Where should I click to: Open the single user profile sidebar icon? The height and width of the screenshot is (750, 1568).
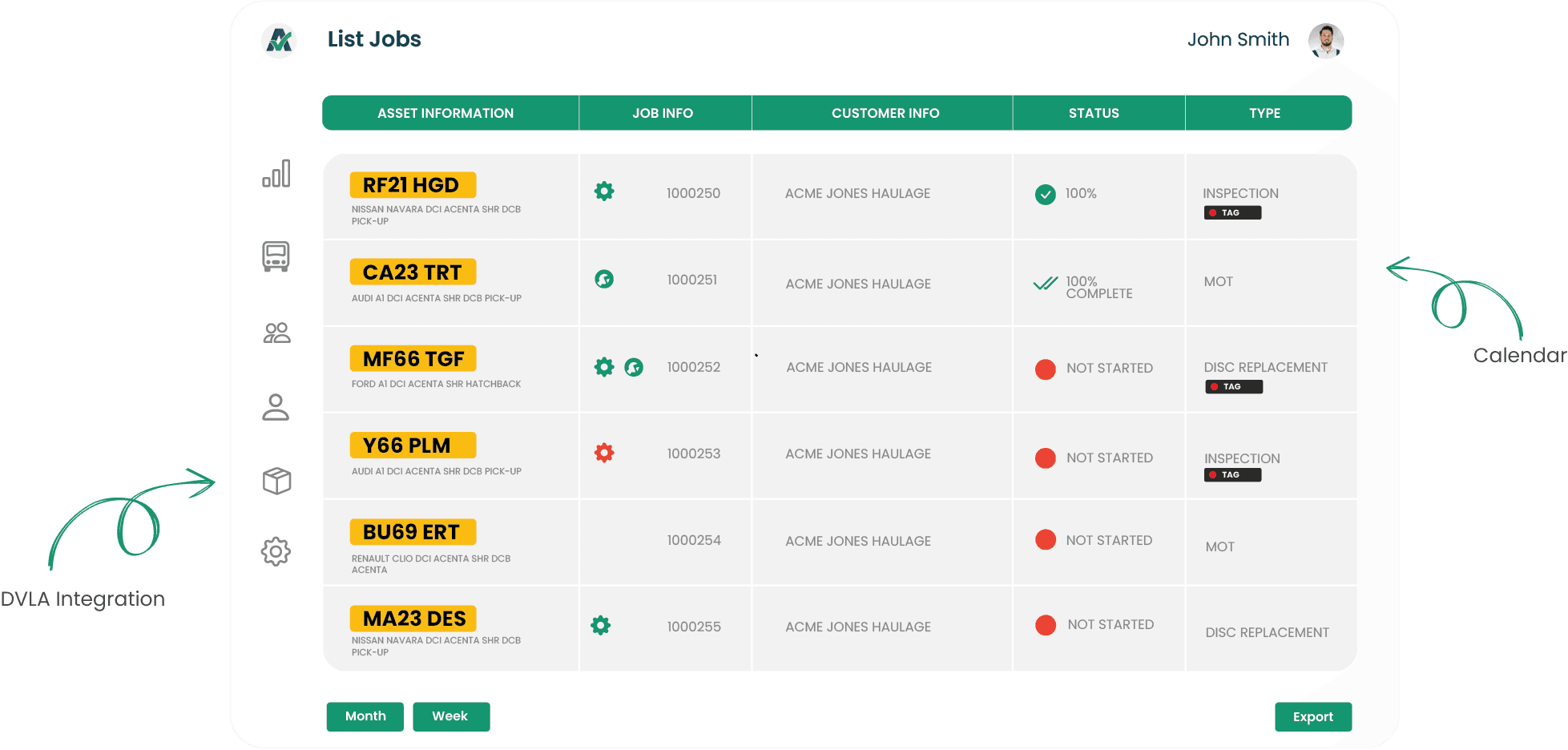[276, 407]
